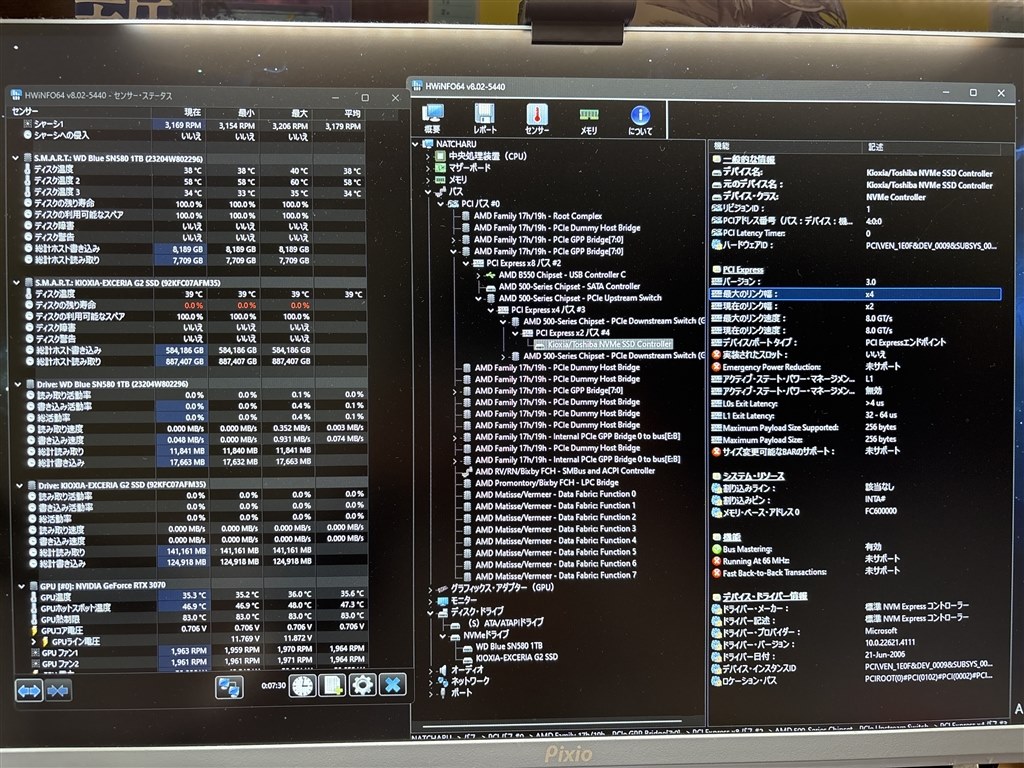This screenshot has width=1024, height=768.
Task: Click the メモリ memory toolbar icon
Action: pos(588,121)
